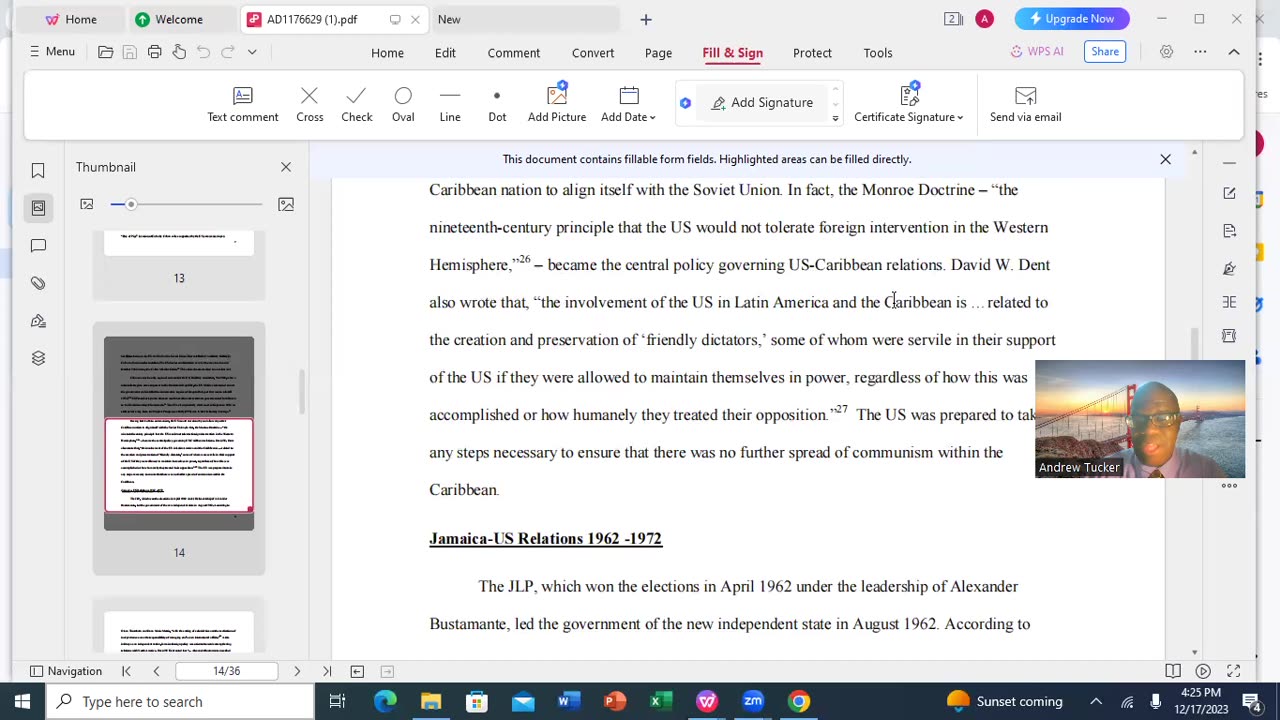Activate the hand pan tool
This screenshot has height=720, width=1280.
179,52
